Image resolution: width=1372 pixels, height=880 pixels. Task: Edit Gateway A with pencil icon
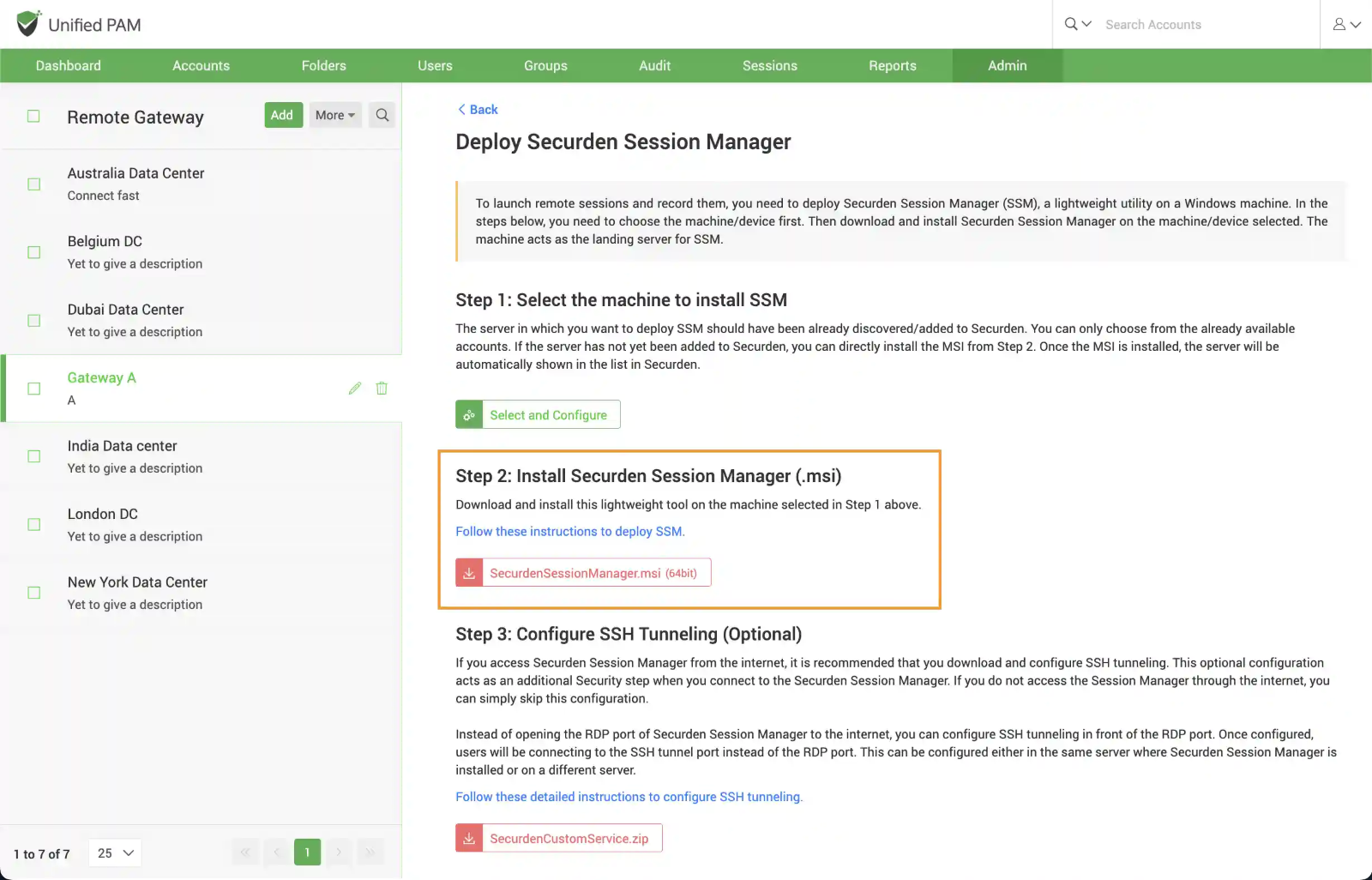tap(355, 389)
